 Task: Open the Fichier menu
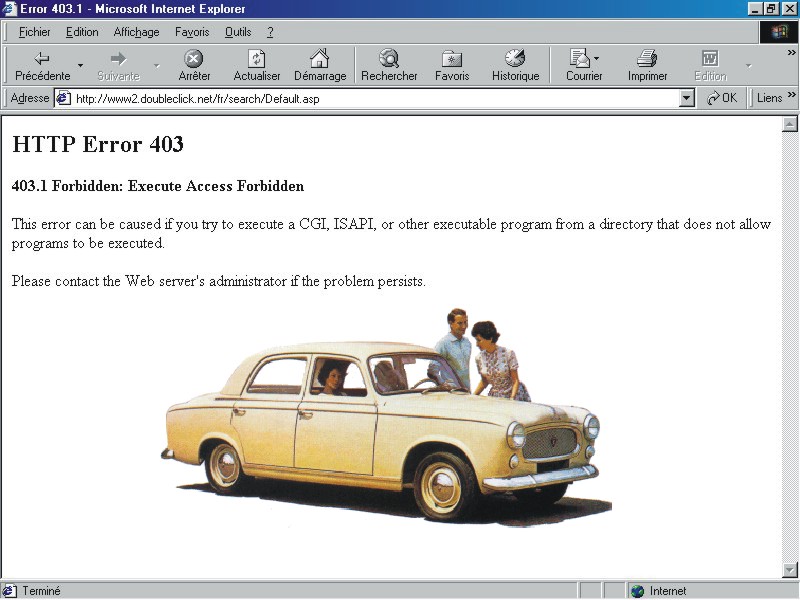[34, 32]
